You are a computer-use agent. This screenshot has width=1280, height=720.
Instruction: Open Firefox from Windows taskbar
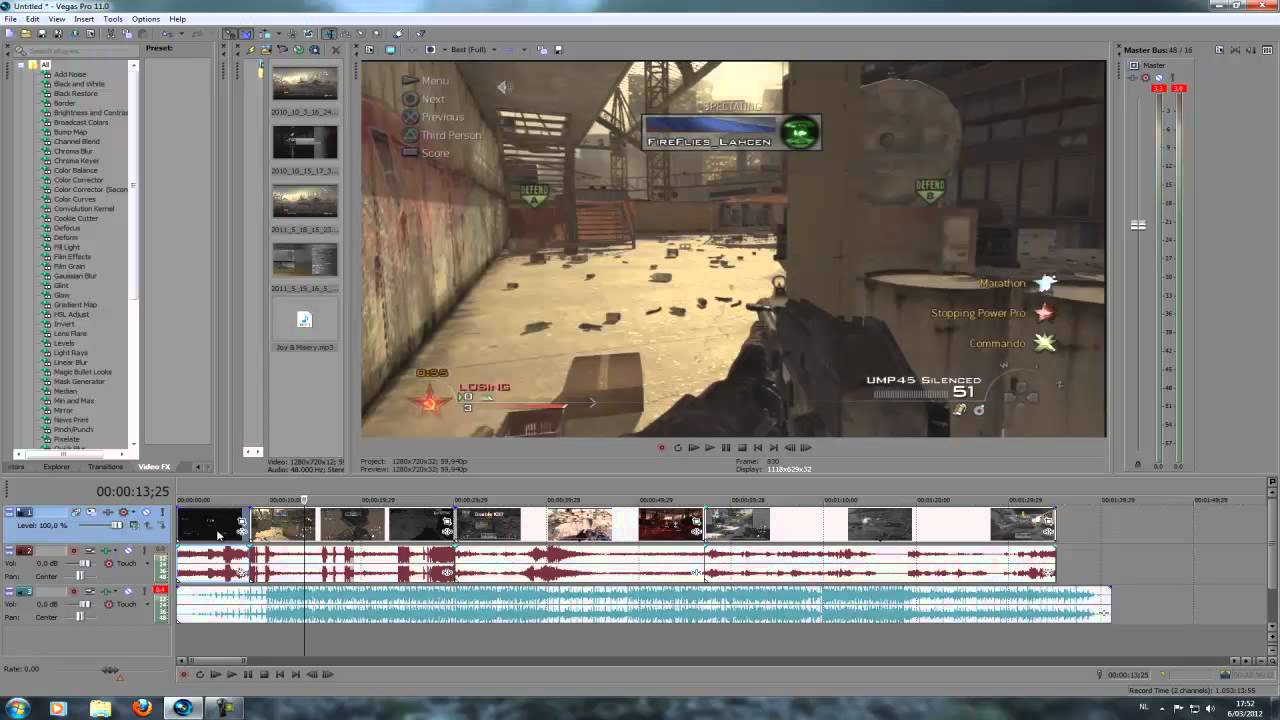[x=142, y=708]
